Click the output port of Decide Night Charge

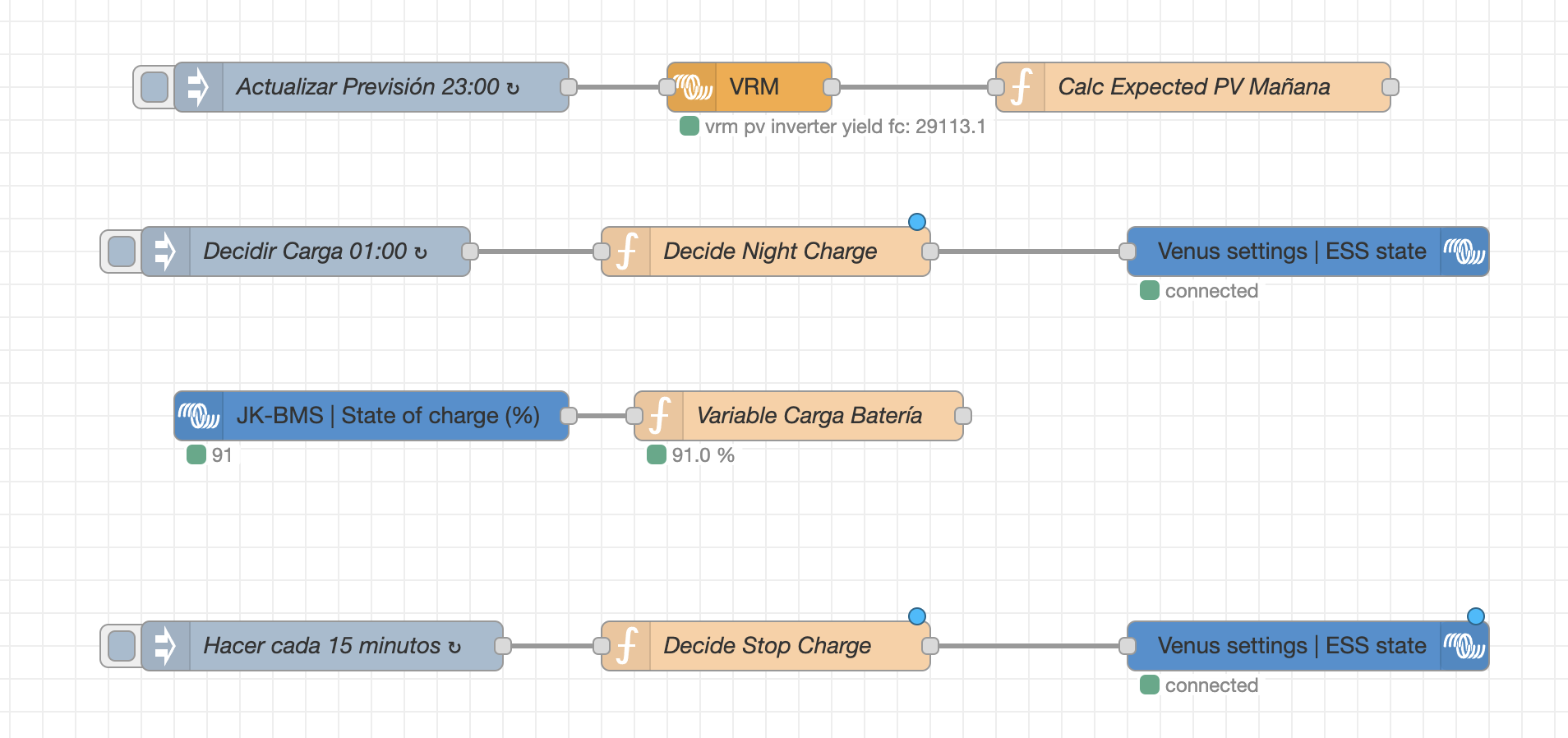(930, 251)
